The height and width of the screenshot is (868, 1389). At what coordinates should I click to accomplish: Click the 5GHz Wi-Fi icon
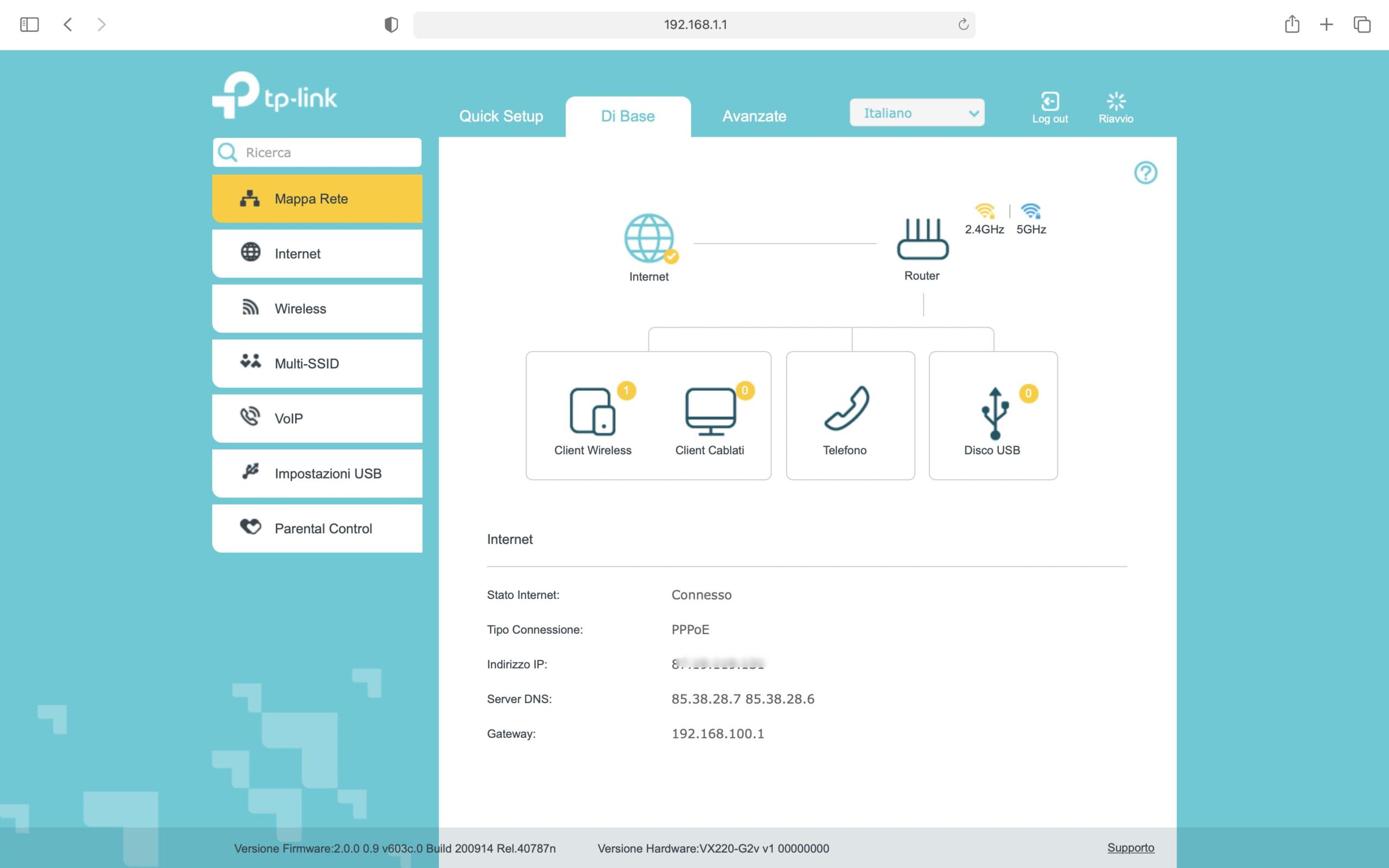pyautogui.click(x=1031, y=211)
